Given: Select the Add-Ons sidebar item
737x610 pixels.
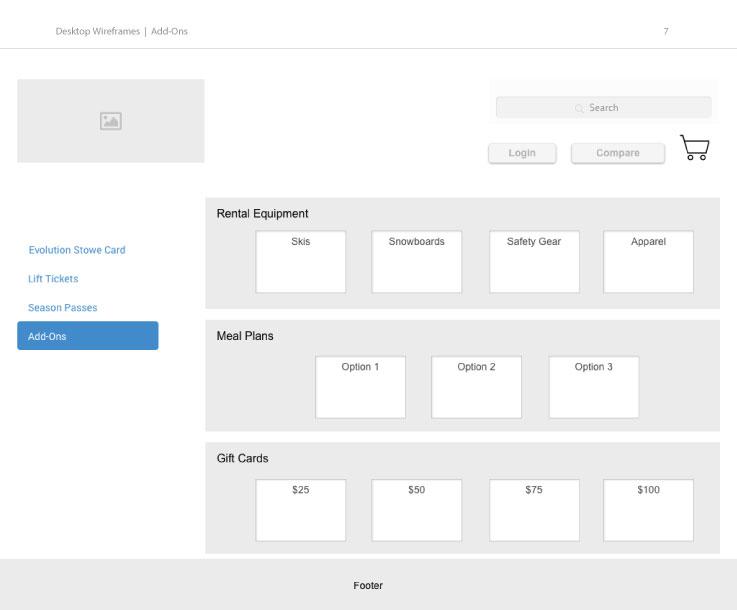Looking at the screenshot, I should [x=87, y=336].
